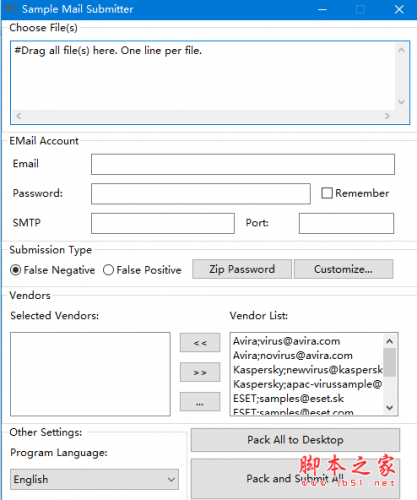The height and width of the screenshot is (500, 417).
Task: Select ESET;samples@eset.sk vendor entry
Action: pos(288,398)
